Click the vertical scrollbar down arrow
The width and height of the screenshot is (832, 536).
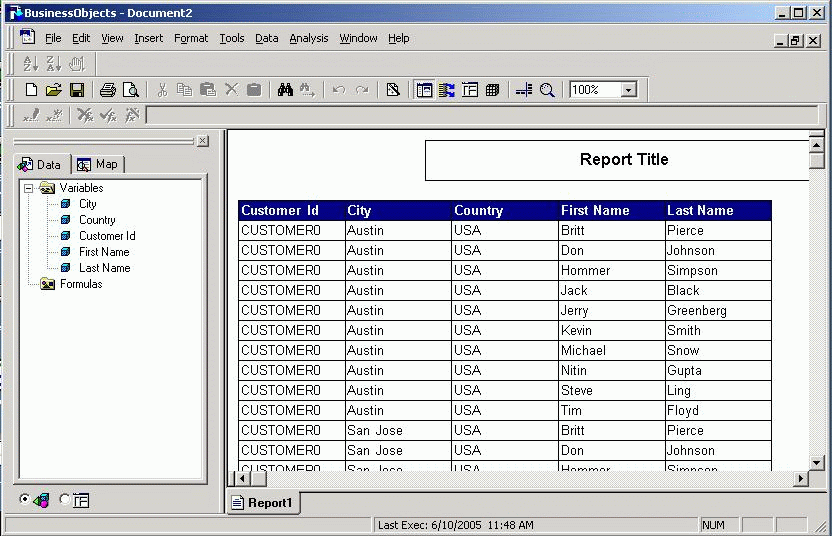click(x=817, y=463)
